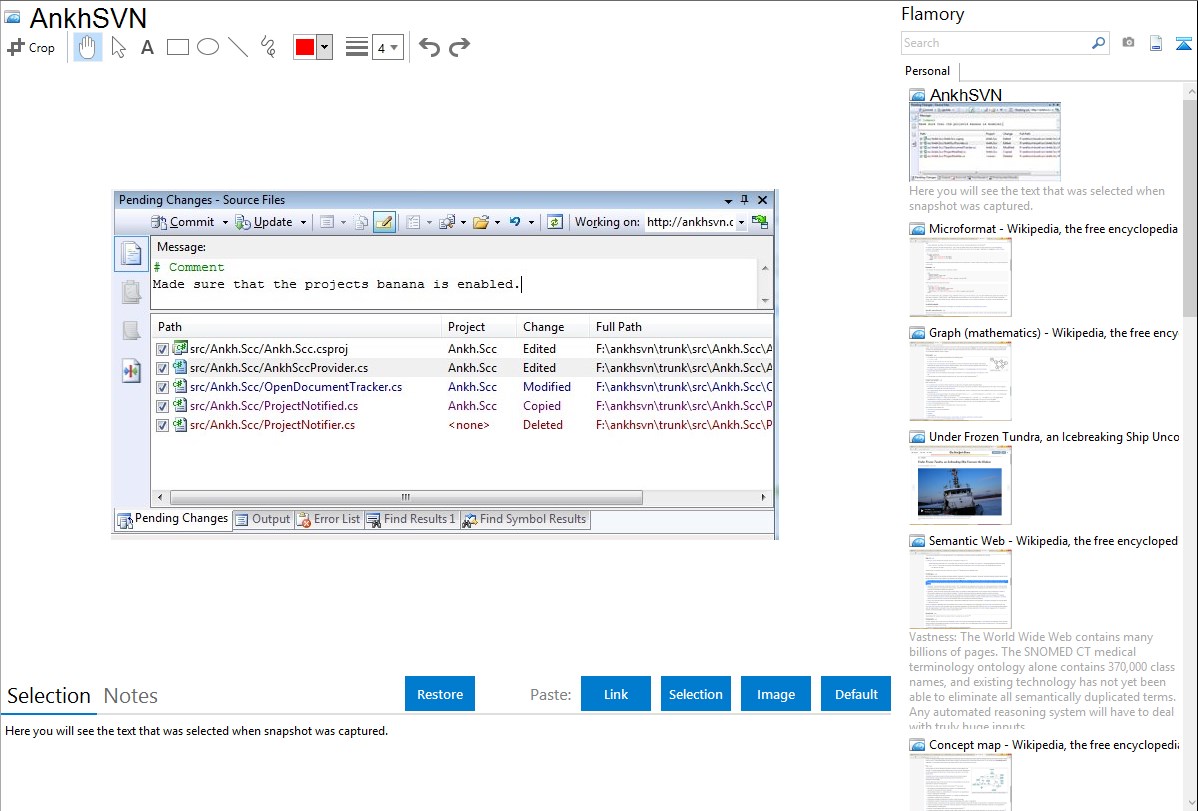Open the color picker dropdown arrow
The height and width of the screenshot is (811, 1198).
(324, 47)
